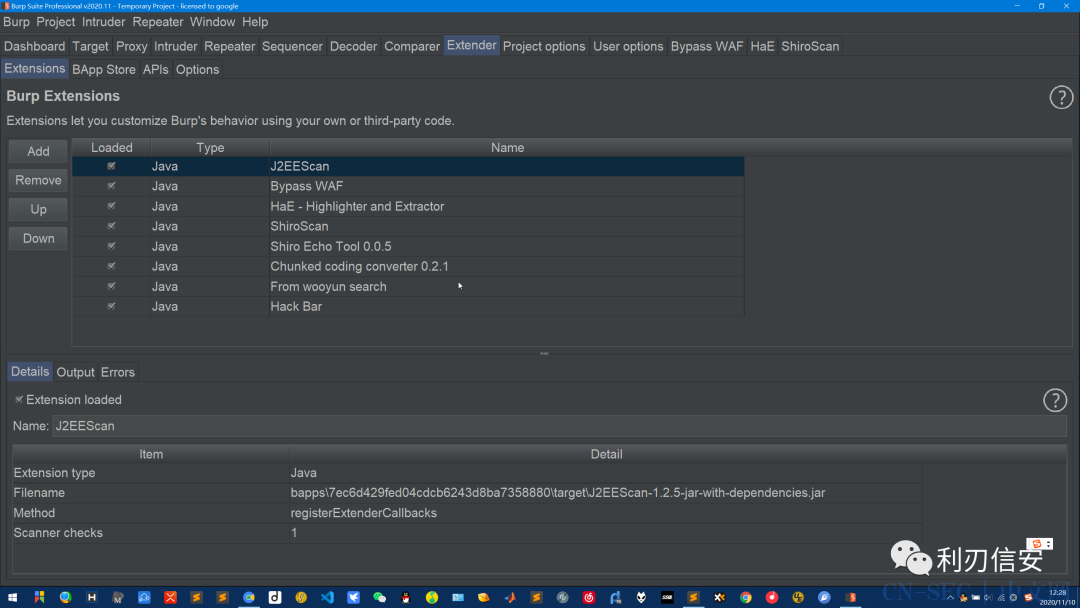Toggle Loaded checkbox for Chunked coding converter
The width and height of the screenshot is (1080, 608).
[112, 266]
